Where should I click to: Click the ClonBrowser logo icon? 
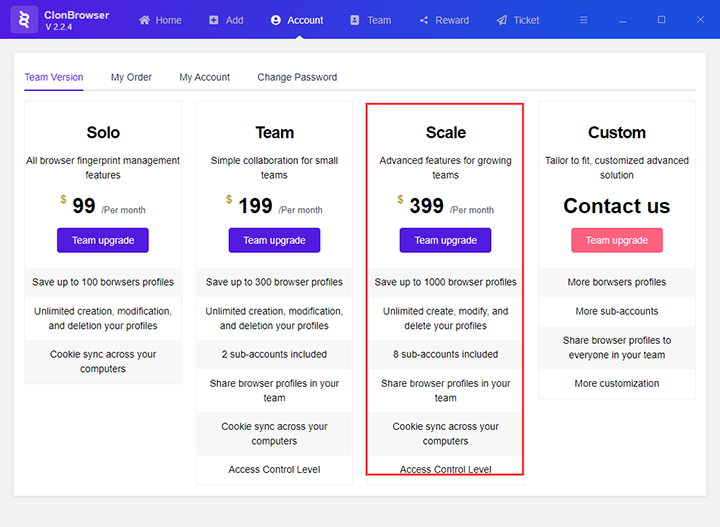(24, 20)
